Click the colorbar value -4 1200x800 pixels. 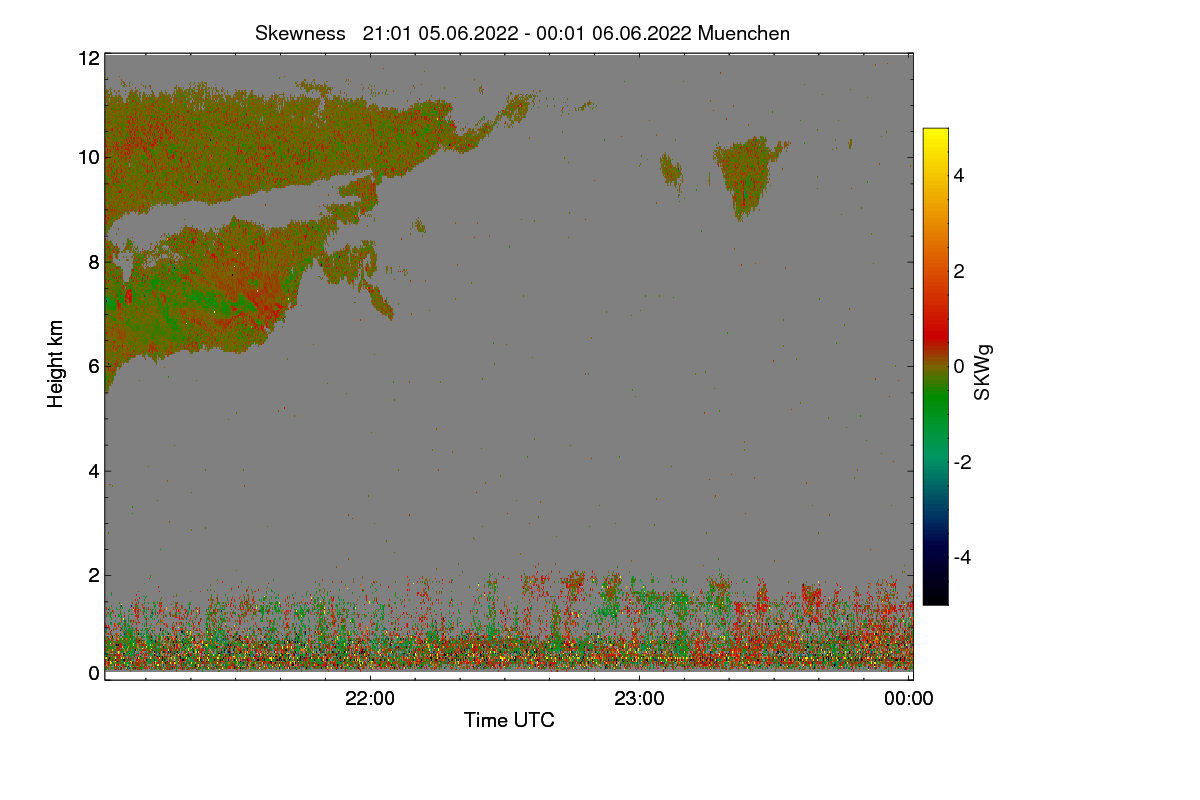(x=965, y=557)
